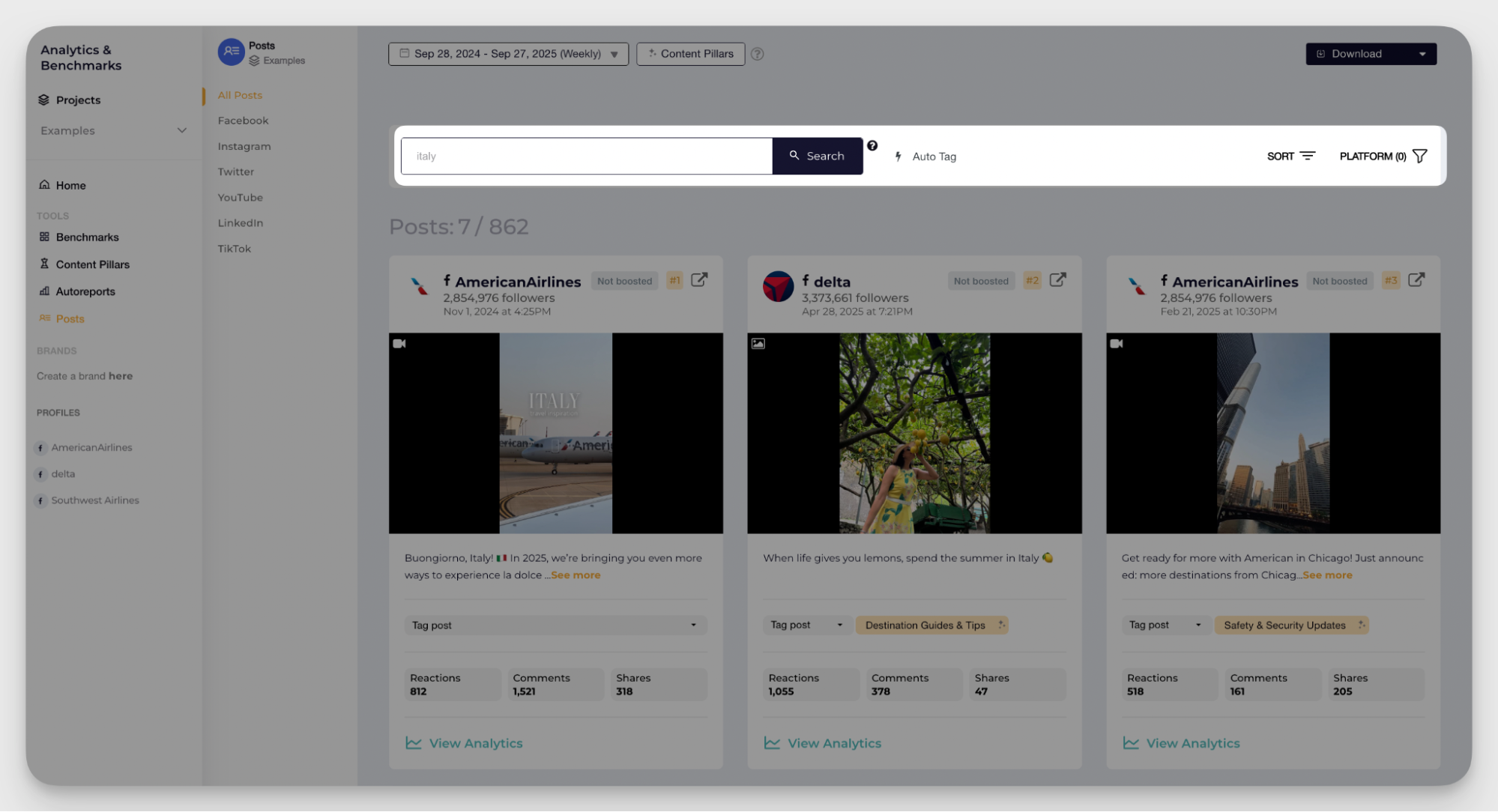This screenshot has width=1498, height=812.
Task: Click into the italy search field
Action: tap(586, 156)
